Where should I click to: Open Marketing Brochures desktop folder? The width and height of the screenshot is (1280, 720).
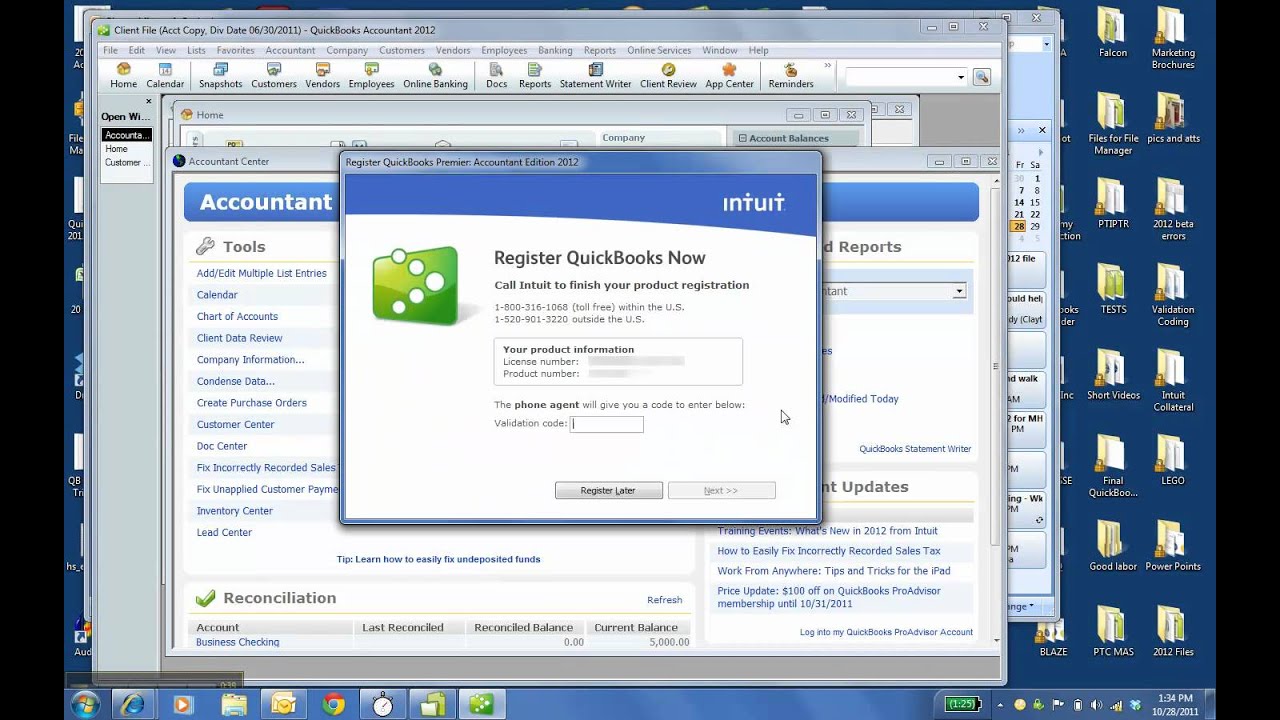coord(1173,38)
